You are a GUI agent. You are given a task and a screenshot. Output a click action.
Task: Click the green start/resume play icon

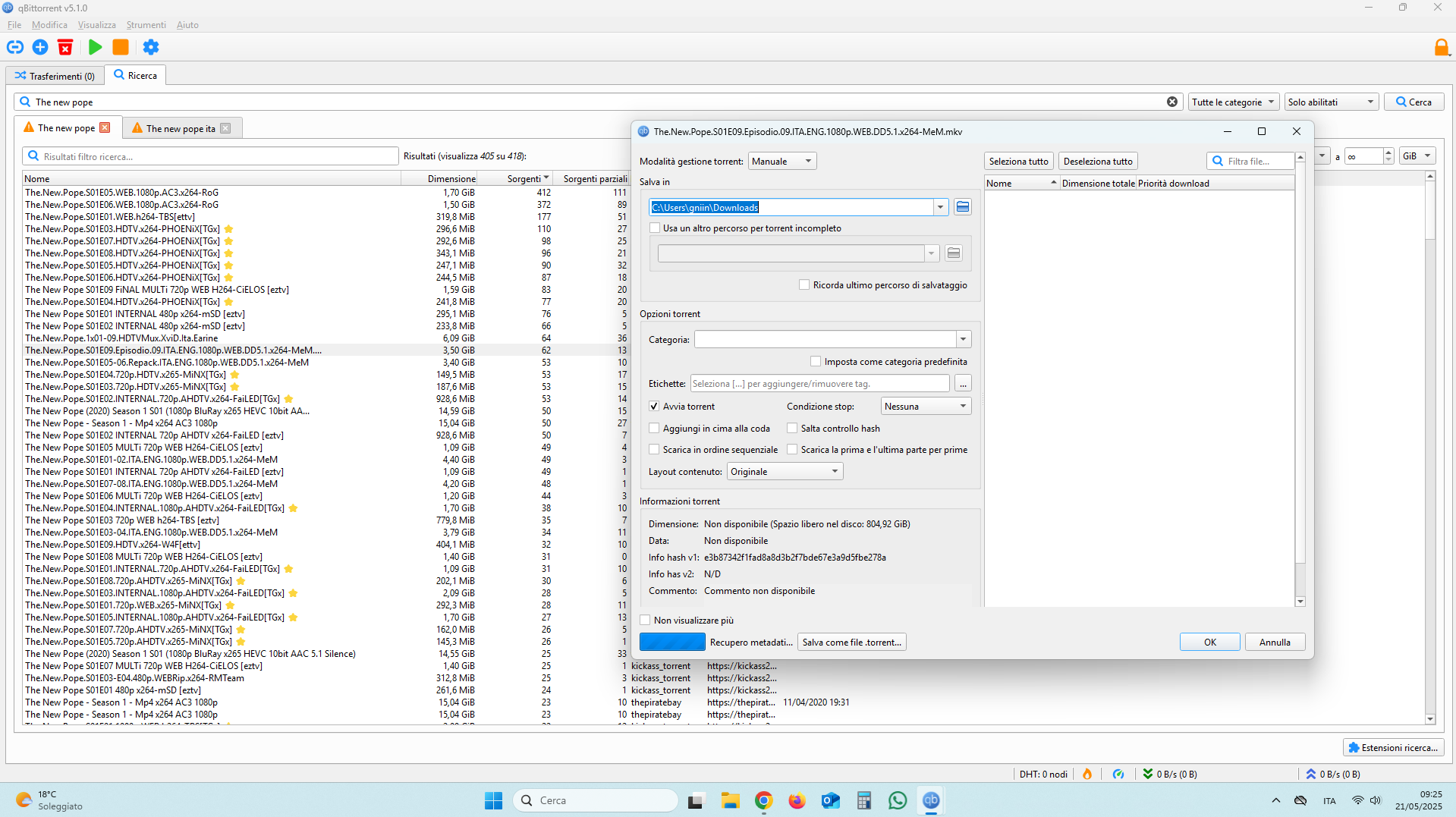pos(95,47)
